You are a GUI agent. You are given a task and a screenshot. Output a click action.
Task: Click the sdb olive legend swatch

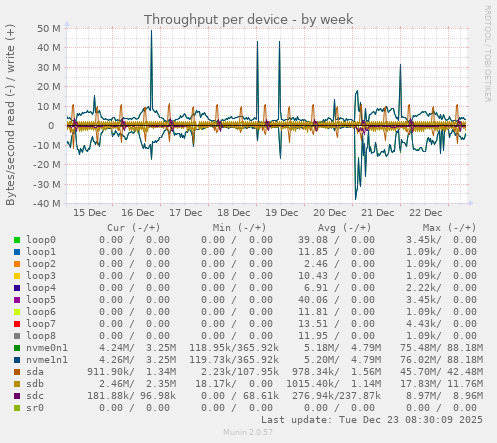17,384
